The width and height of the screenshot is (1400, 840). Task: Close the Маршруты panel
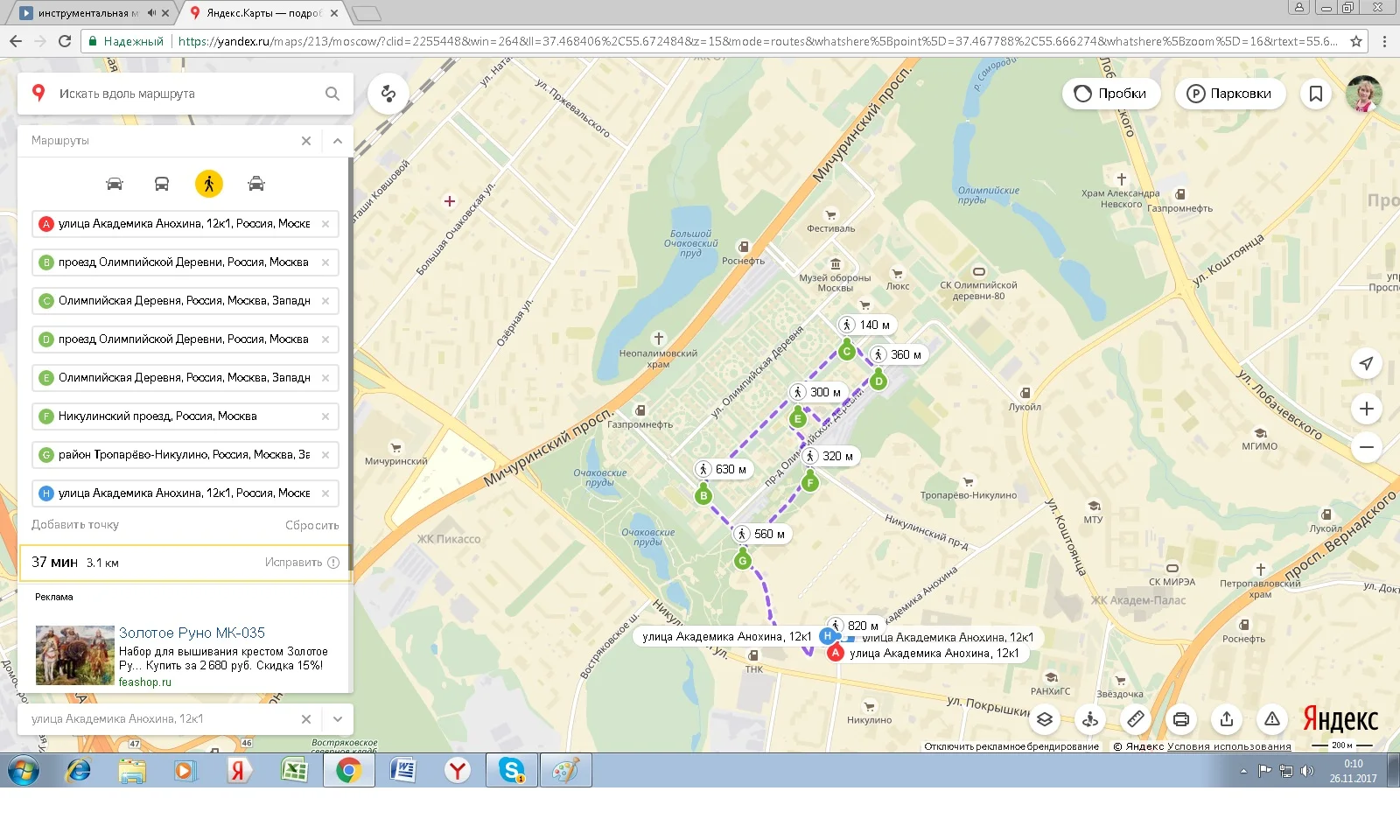(306, 141)
